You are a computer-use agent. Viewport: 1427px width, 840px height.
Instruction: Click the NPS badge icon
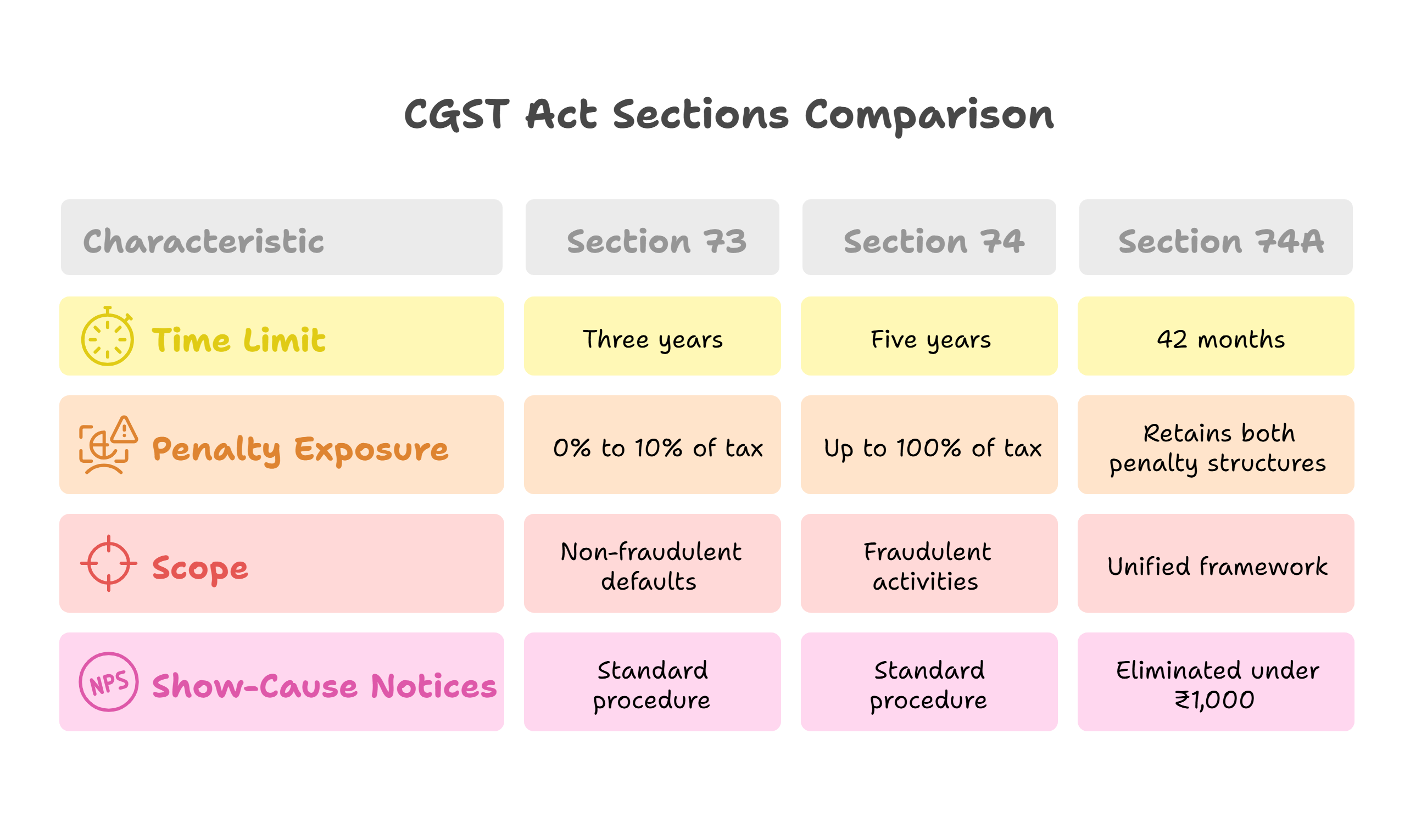(109, 682)
